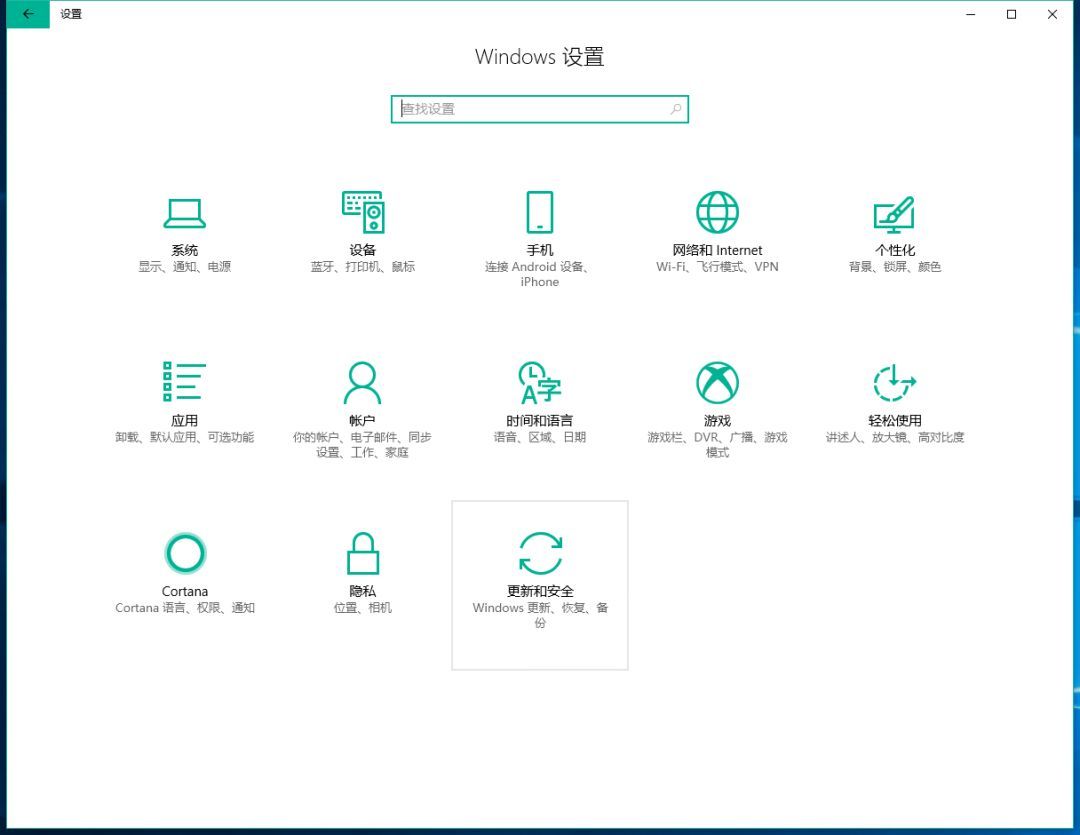
Task: Select the 应用 apps category
Action: [184, 395]
